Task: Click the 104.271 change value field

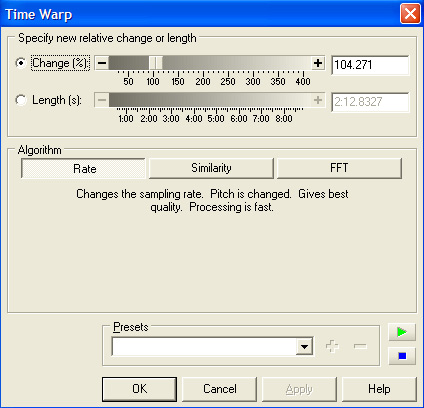Action: pos(370,65)
